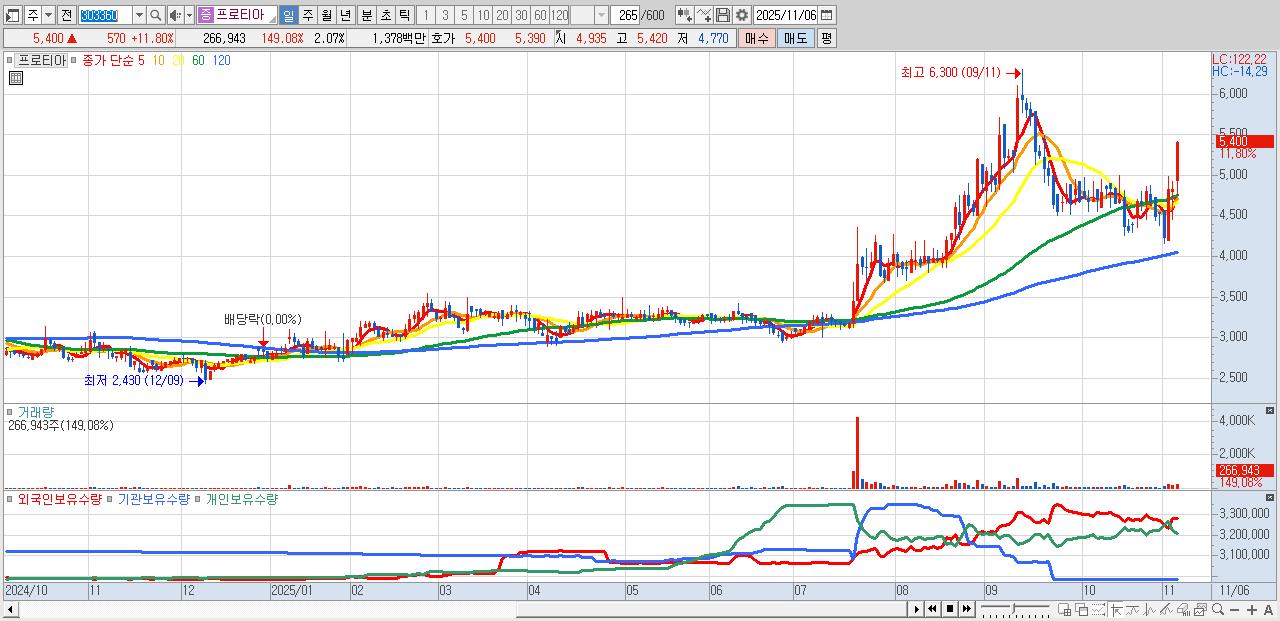Screen dimensions: 1280x621
Task: Click the magnifier stock search icon
Action: (155, 15)
